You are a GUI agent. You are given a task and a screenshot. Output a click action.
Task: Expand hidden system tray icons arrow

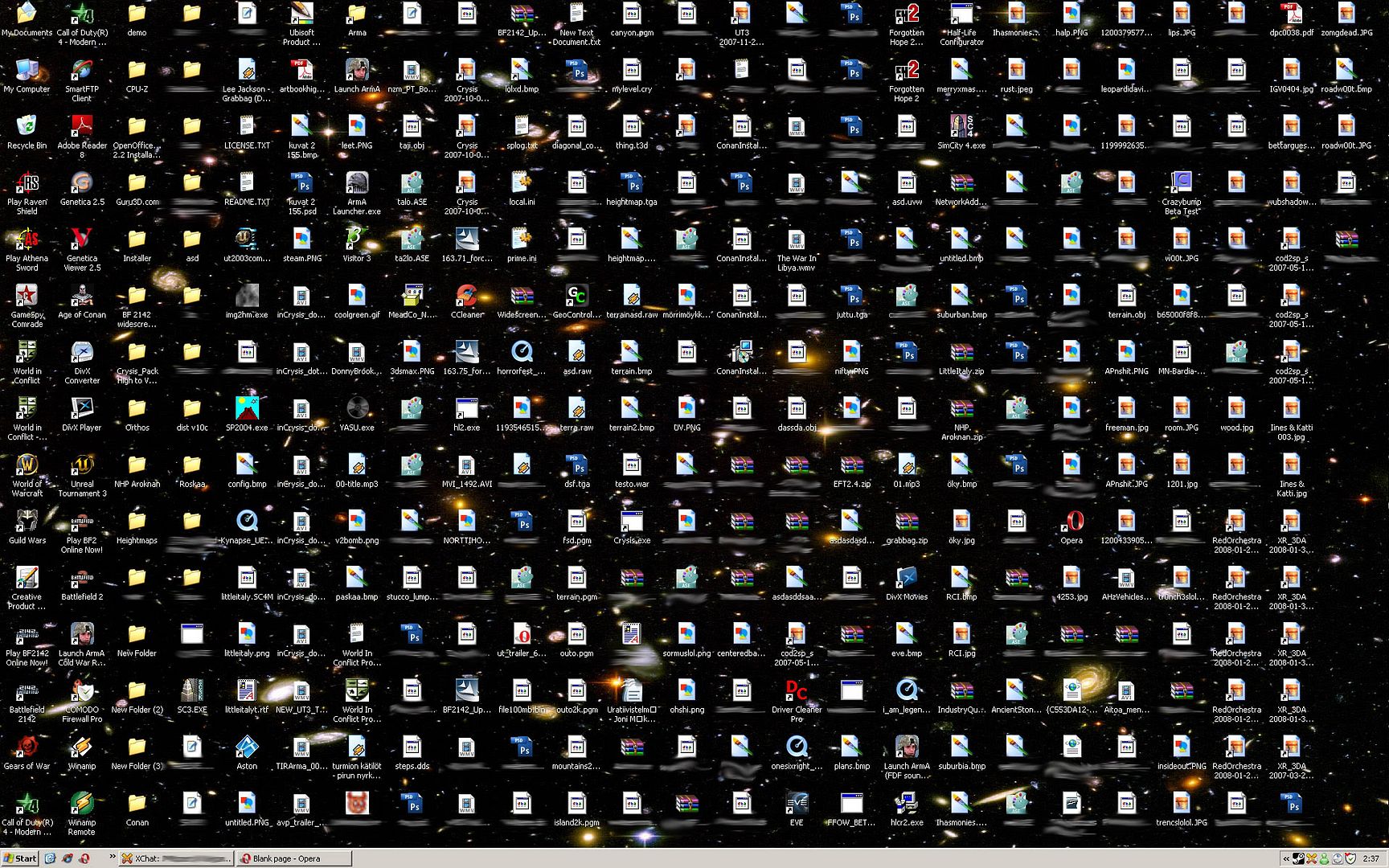click(1285, 858)
